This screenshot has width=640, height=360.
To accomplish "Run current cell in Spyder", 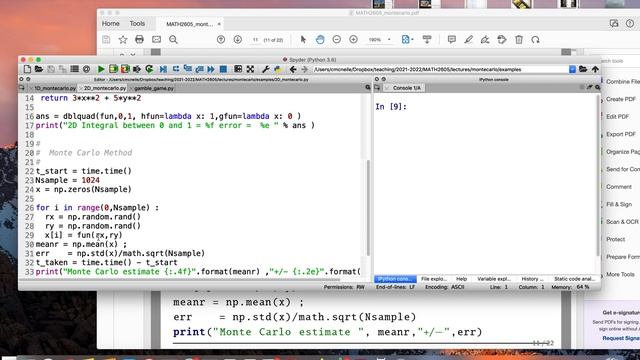I will (x=113, y=69).
